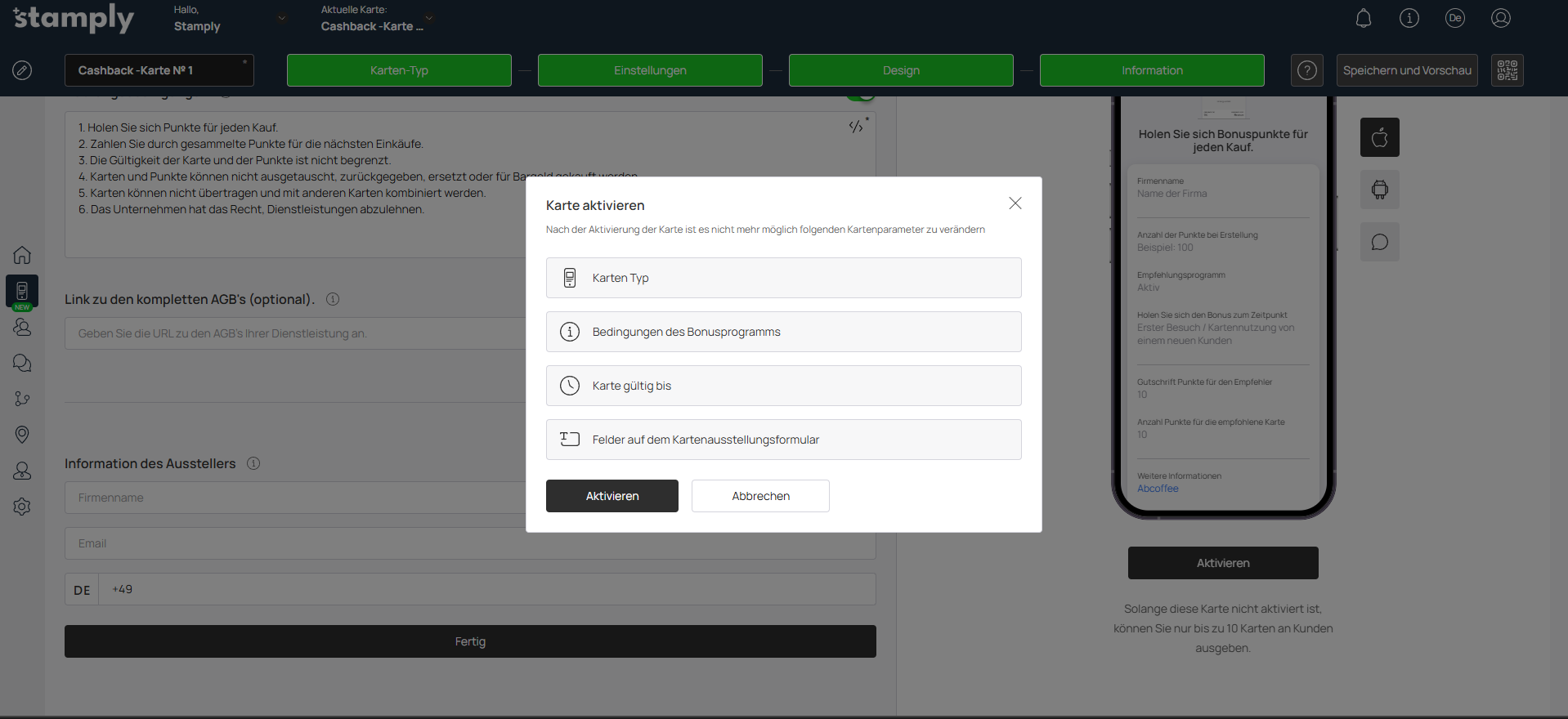Screen dimensions: 1568x719
Task: Switch to the Design step tab
Action: [x=901, y=70]
